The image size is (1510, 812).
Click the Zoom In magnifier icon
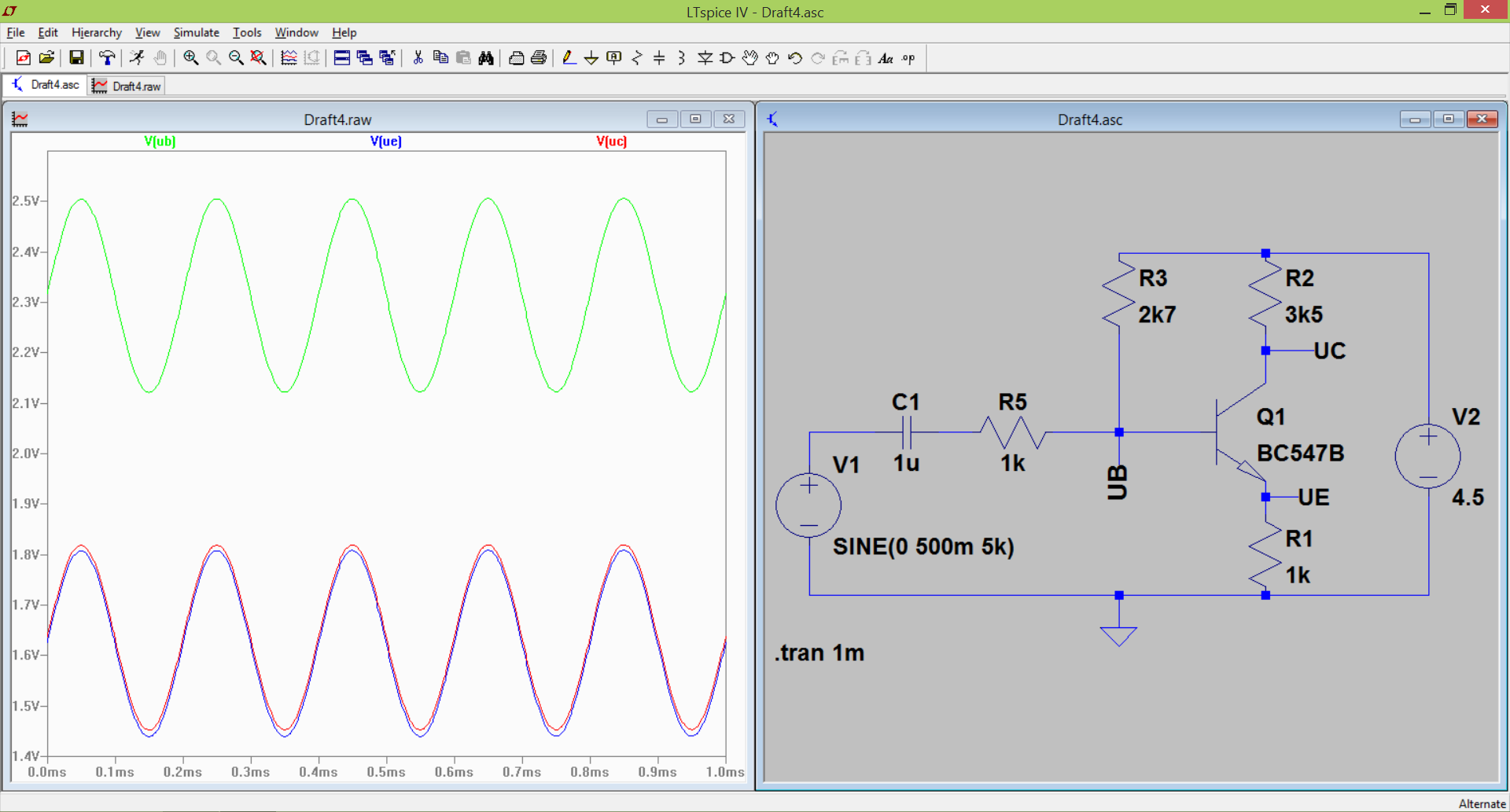190,57
